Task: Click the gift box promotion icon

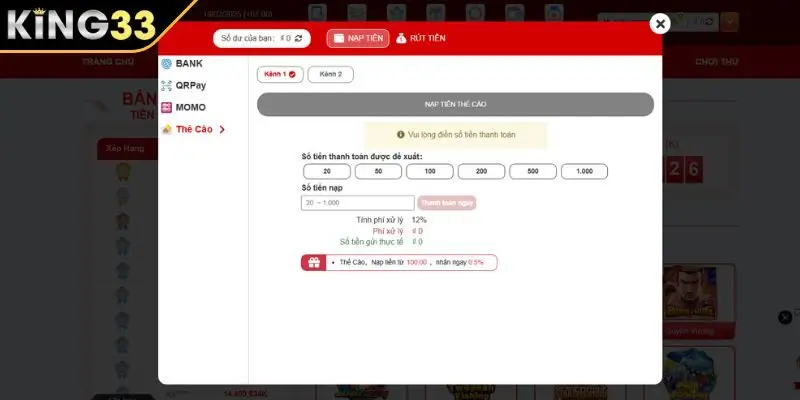Action: click(313, 262)
